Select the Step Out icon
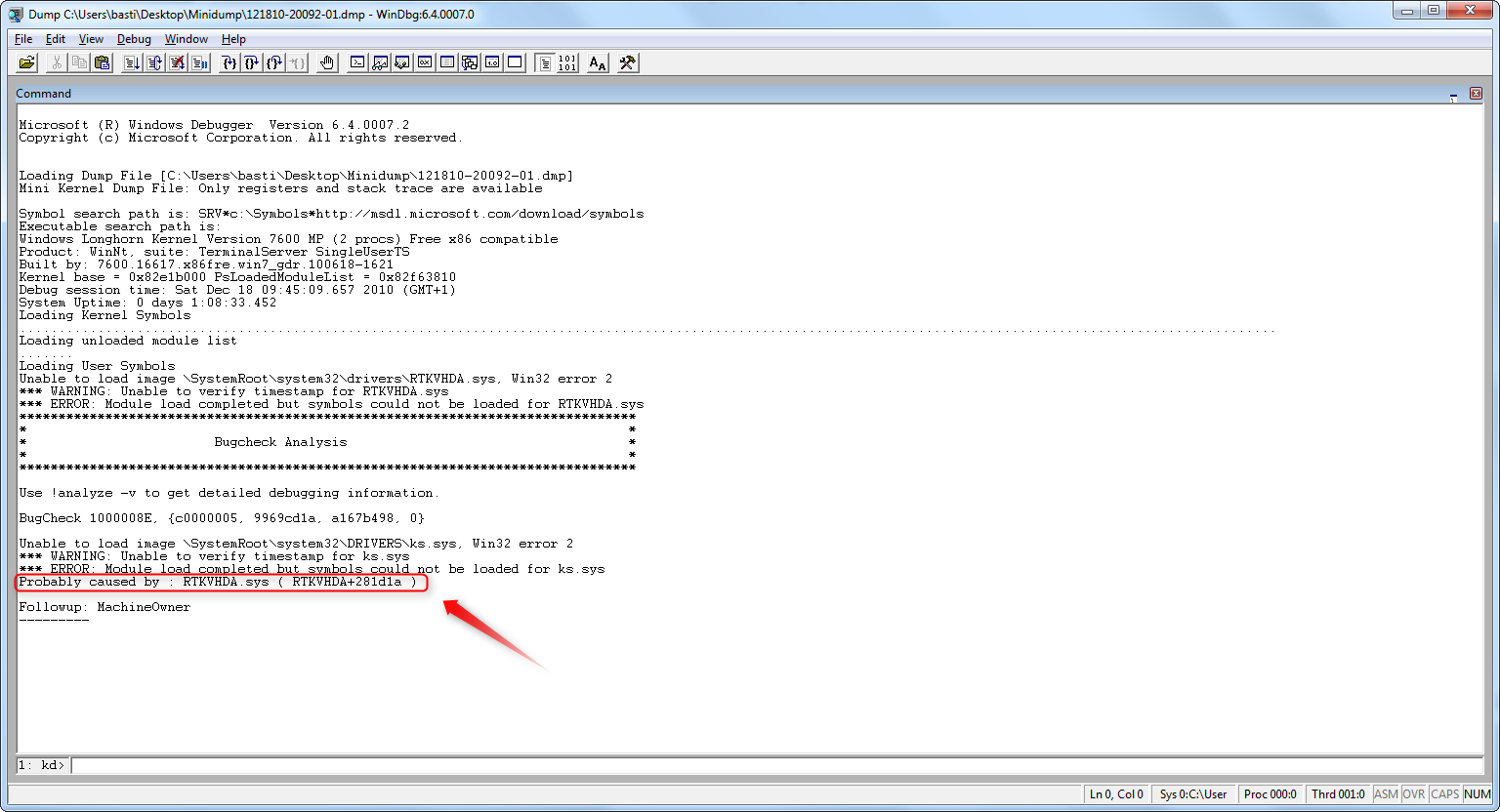Screen dimensions: 1500x812 [x=273, y=62]
